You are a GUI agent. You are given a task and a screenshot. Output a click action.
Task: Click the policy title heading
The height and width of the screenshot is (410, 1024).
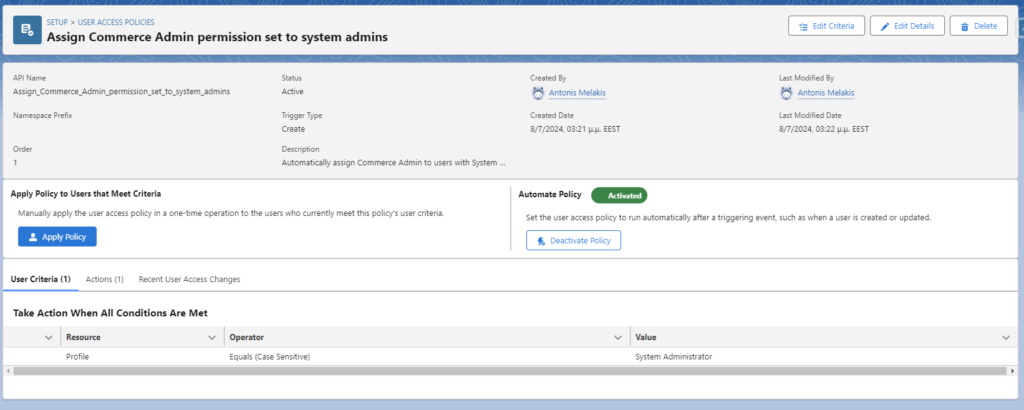[217, 37]
